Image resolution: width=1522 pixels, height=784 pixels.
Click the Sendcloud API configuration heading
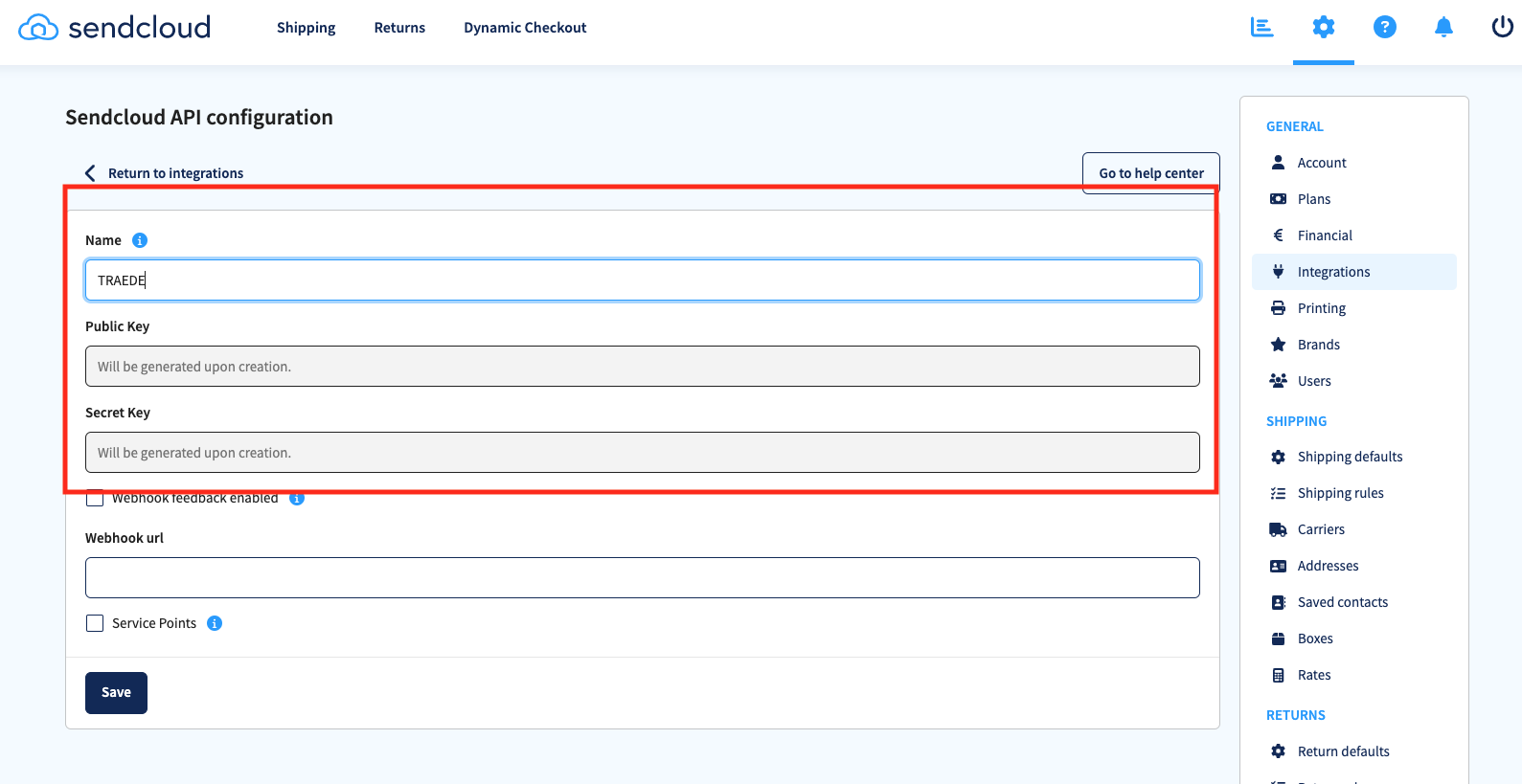(199, 118)
